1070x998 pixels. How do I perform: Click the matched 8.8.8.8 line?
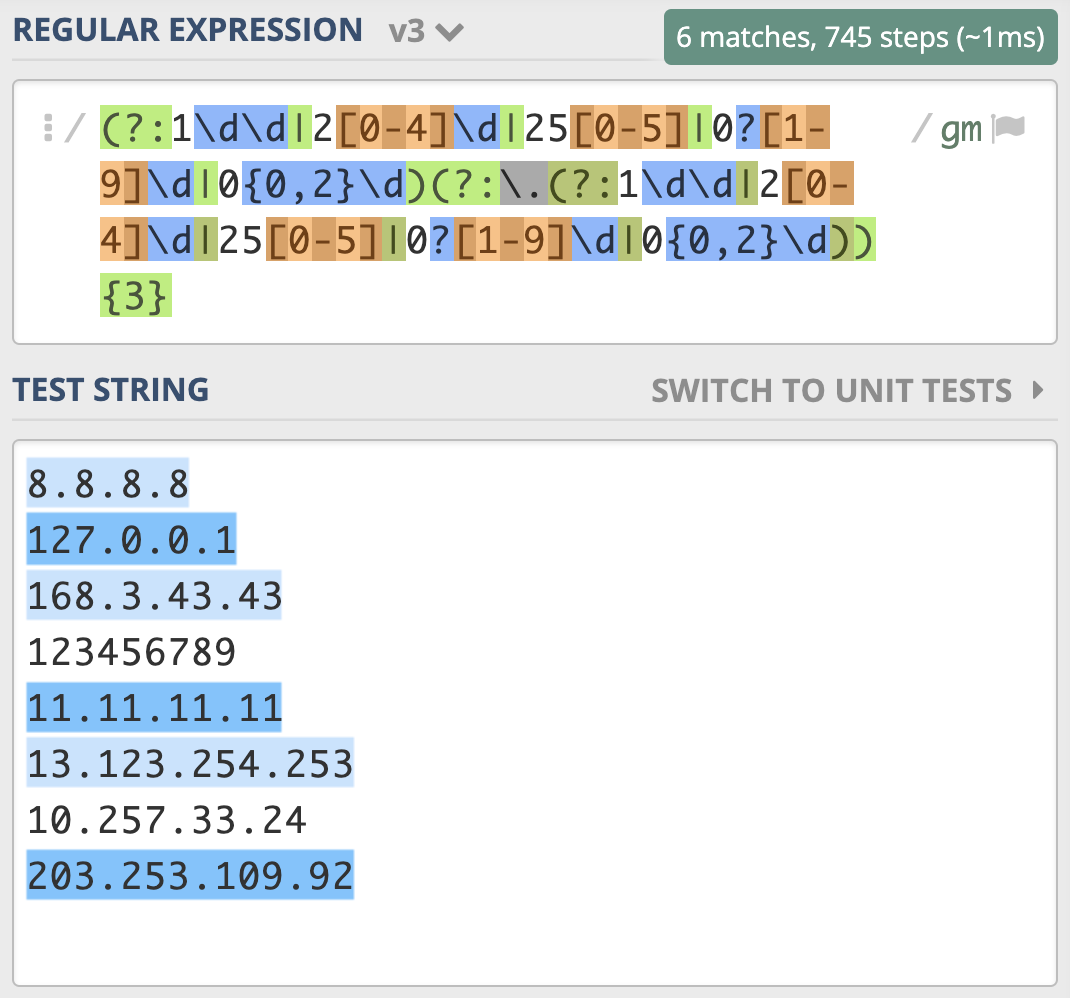click(108, 485)
